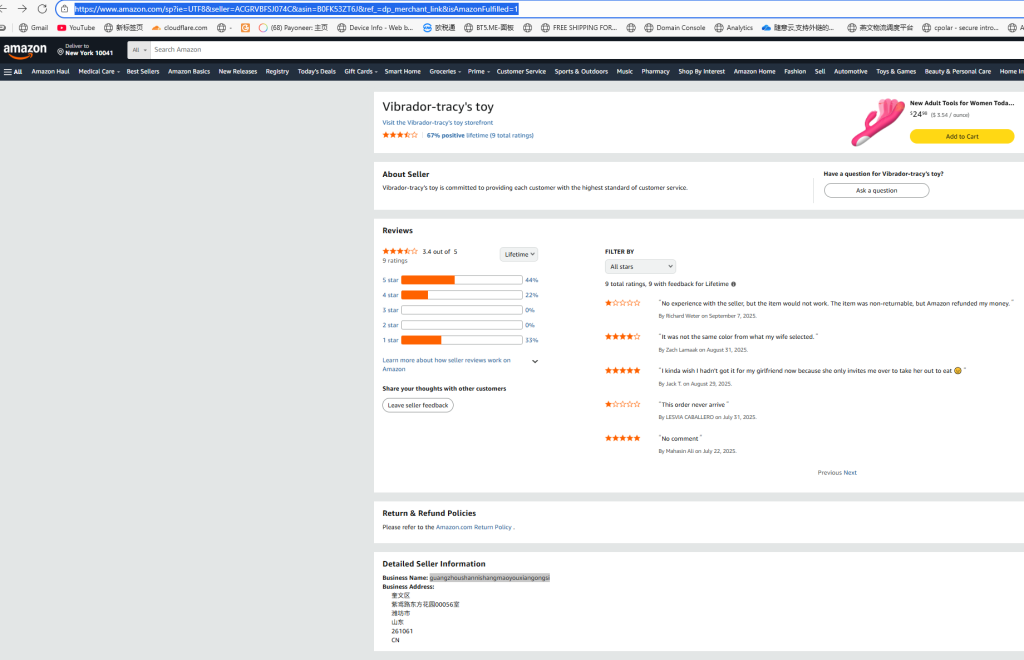This screenshot has width=1024, height=660.
Task: Open the Lifetime time period dropdown
Action: 519,254
